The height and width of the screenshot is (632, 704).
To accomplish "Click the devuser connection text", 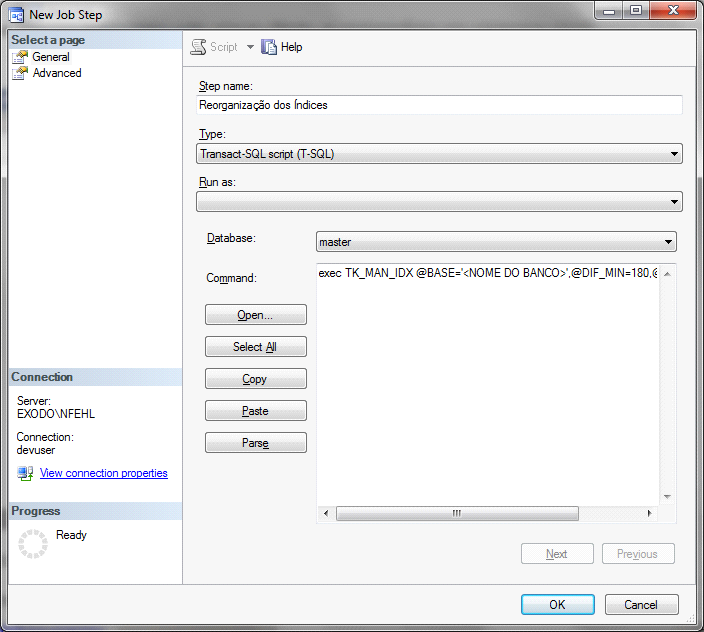I will 36,450.
